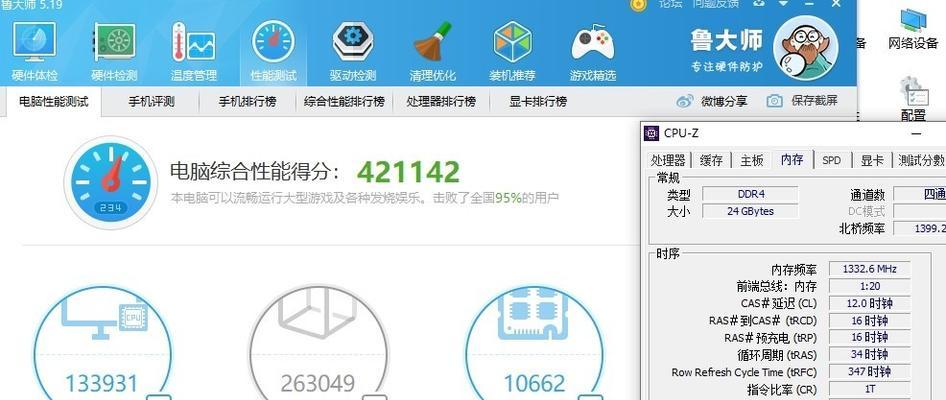
Task: Click the speedometer gauge score icon
Action: pyautogui.click(x=110, y=182)
